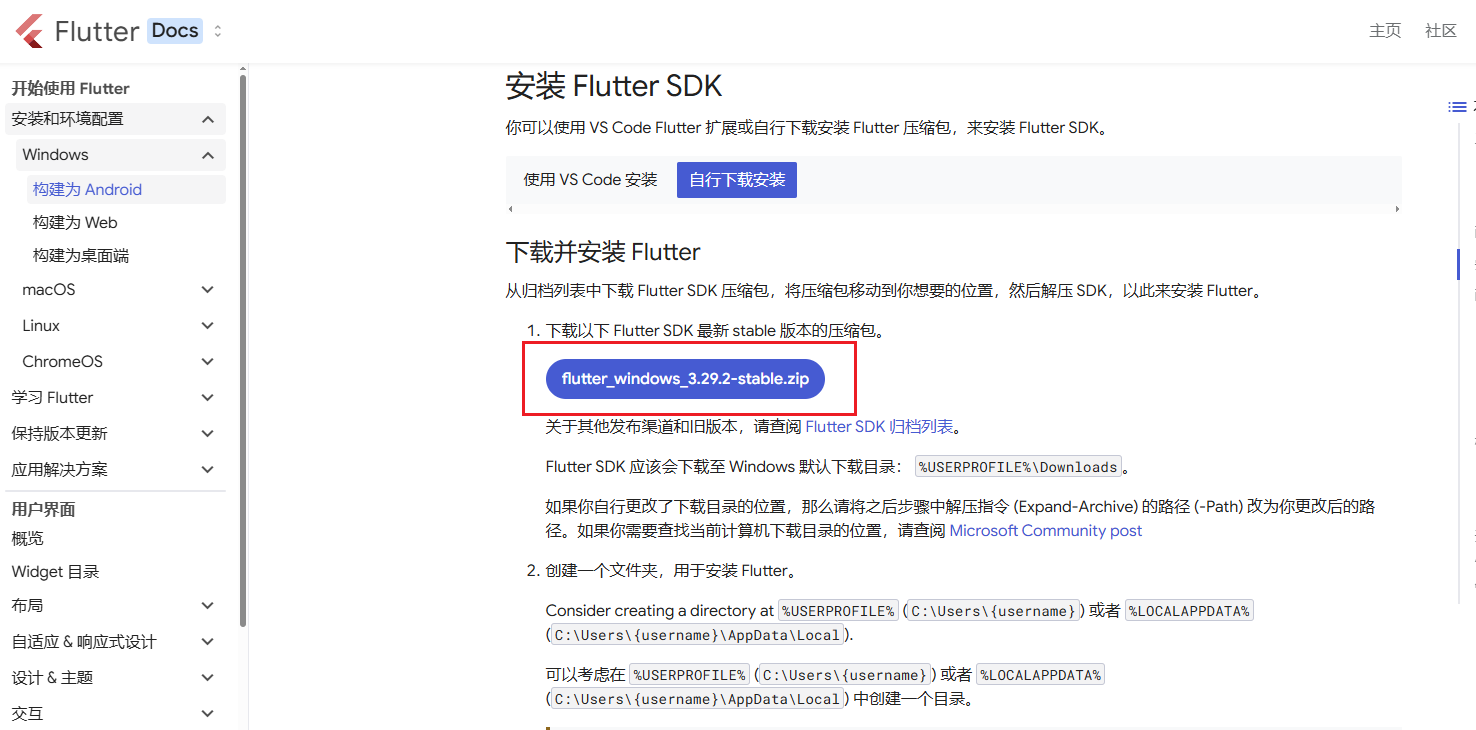Switch to the 使用 VS Code 安装 tab
The image size is (1476, 730).
point(591,180)
